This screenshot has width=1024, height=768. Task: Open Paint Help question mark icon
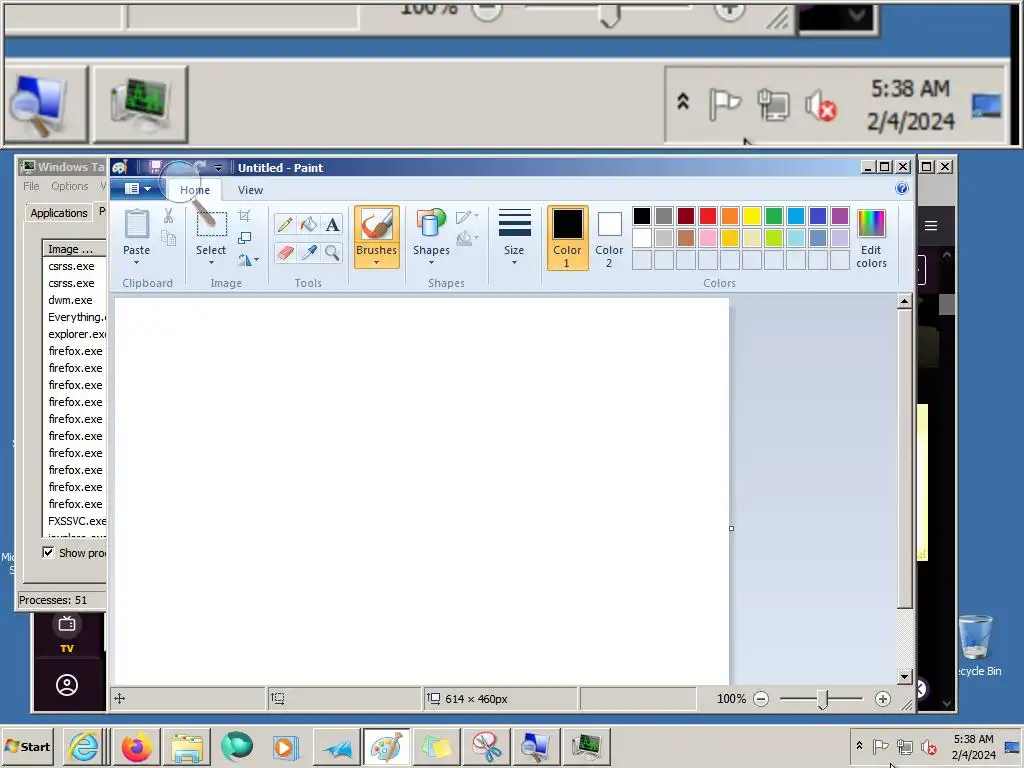pyautogui.click(x=902, y=189)
